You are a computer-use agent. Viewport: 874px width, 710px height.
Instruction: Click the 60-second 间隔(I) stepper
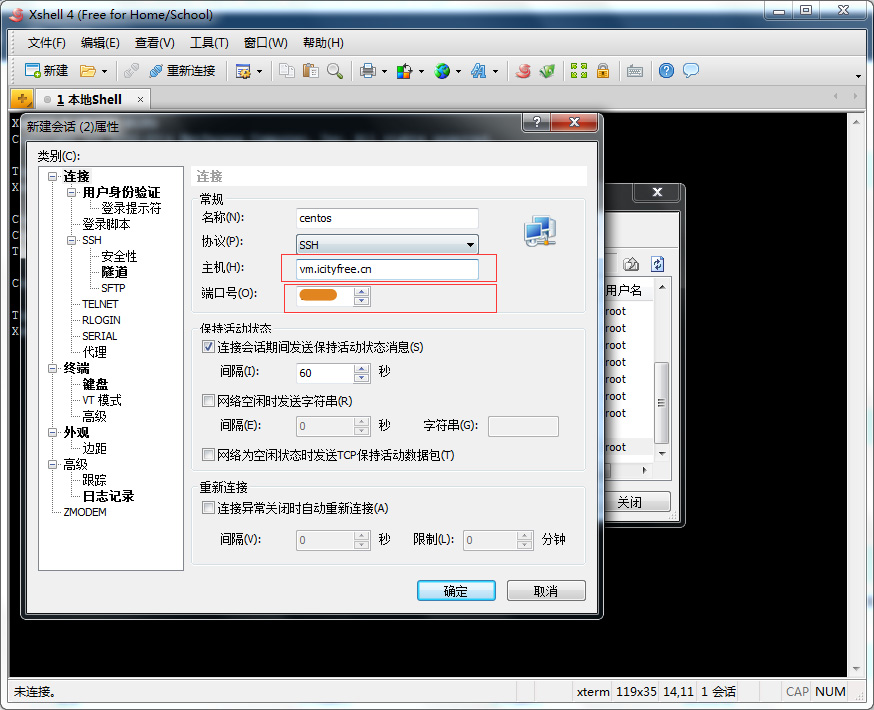click(x=362, y=373)
